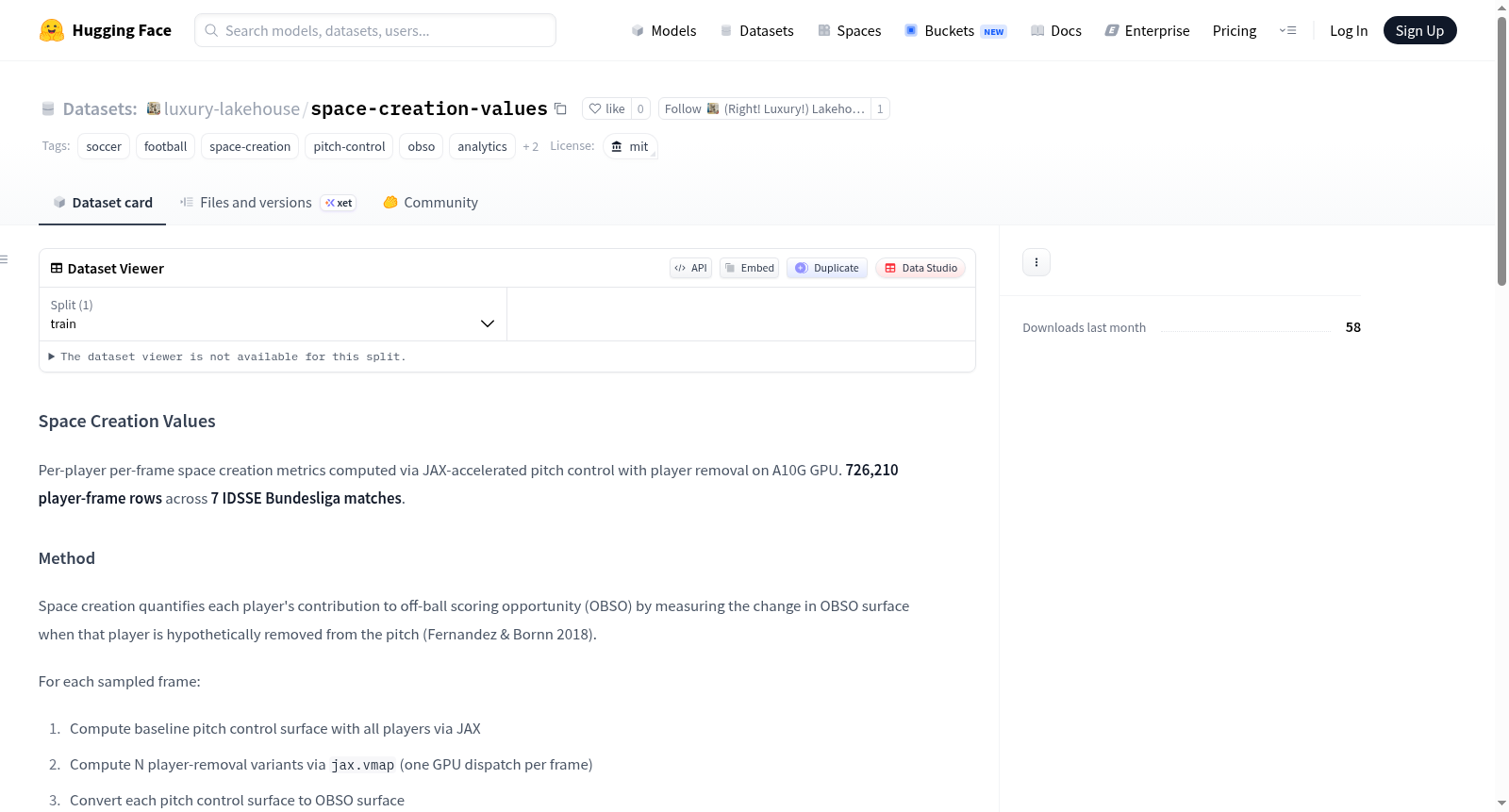Image resolution: width=1509 pixels, height=812 pixels.
Task: Click the Log In link
Action: [x=1349, y=30]
